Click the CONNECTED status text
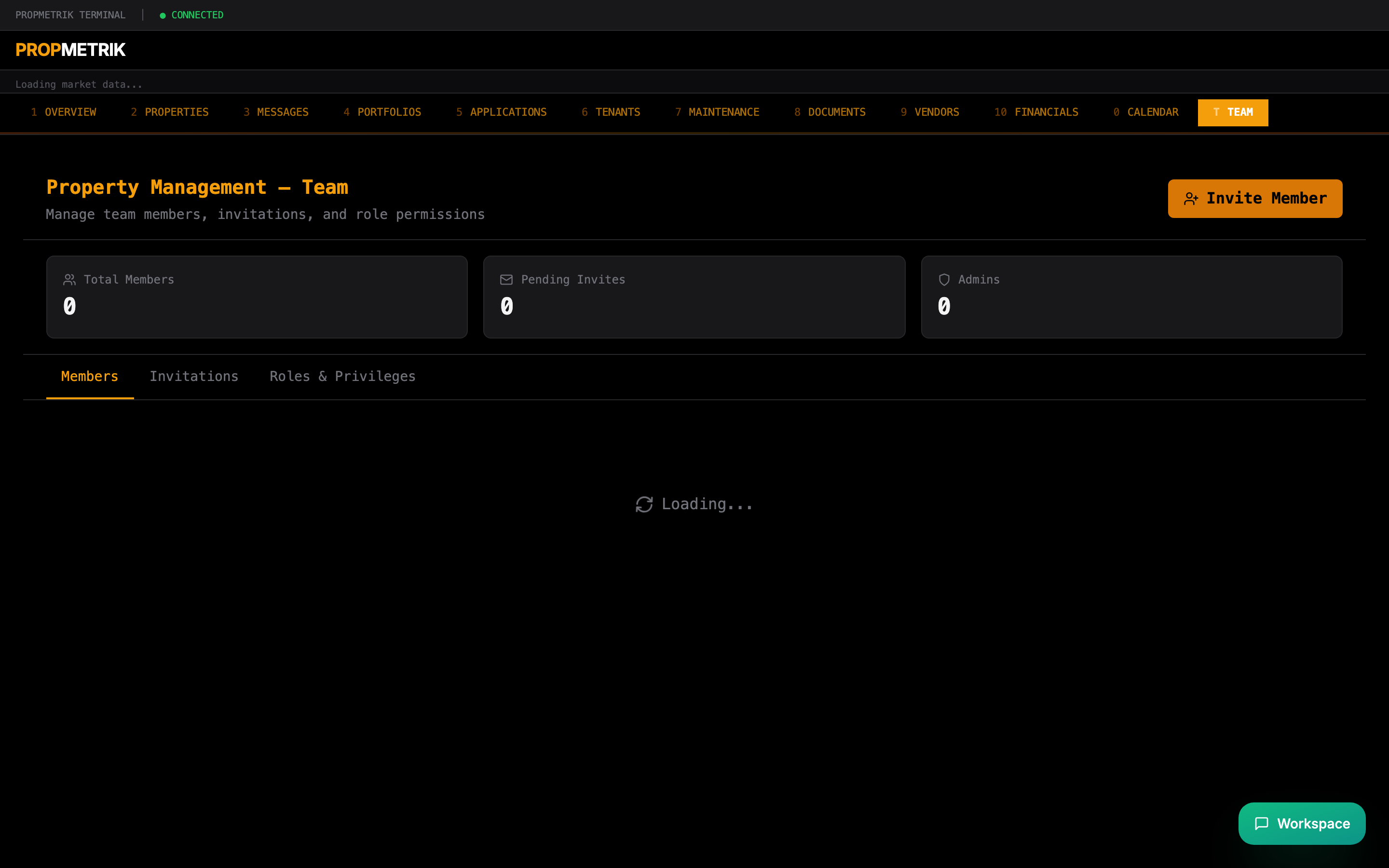The height and width of the screenshot is (868, 1389). tap(197, 15)
